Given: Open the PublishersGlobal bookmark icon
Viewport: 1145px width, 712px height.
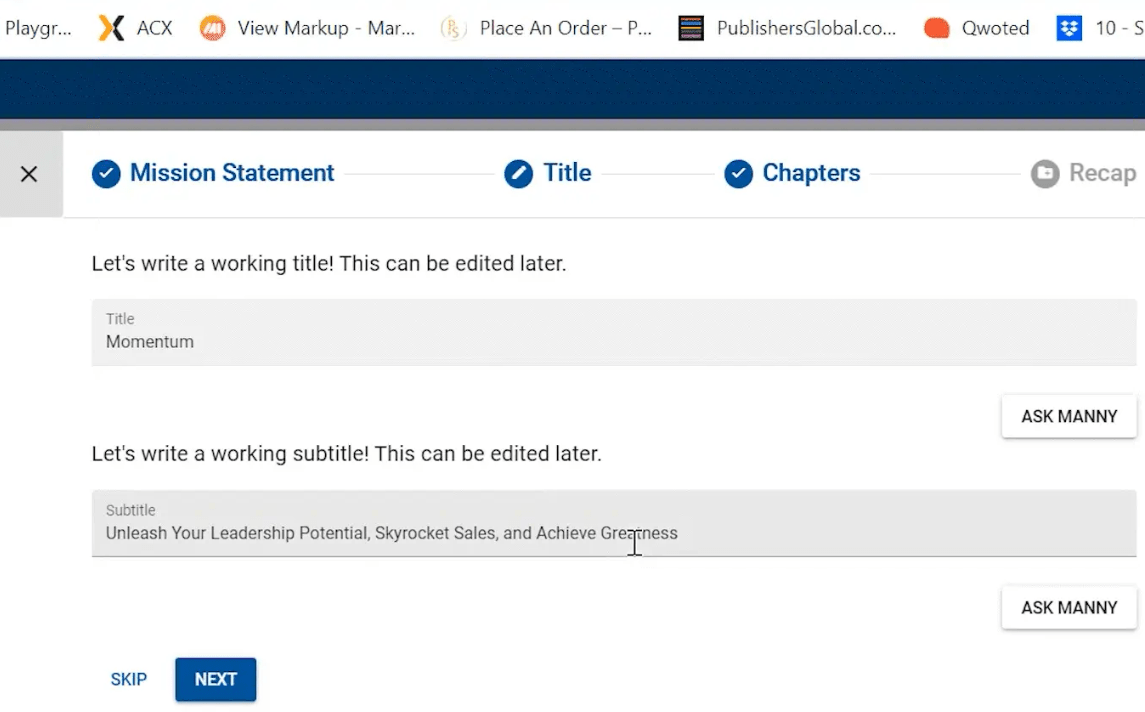Looking at the screenshot, I should pyautogui.click(x=691, y=28).
